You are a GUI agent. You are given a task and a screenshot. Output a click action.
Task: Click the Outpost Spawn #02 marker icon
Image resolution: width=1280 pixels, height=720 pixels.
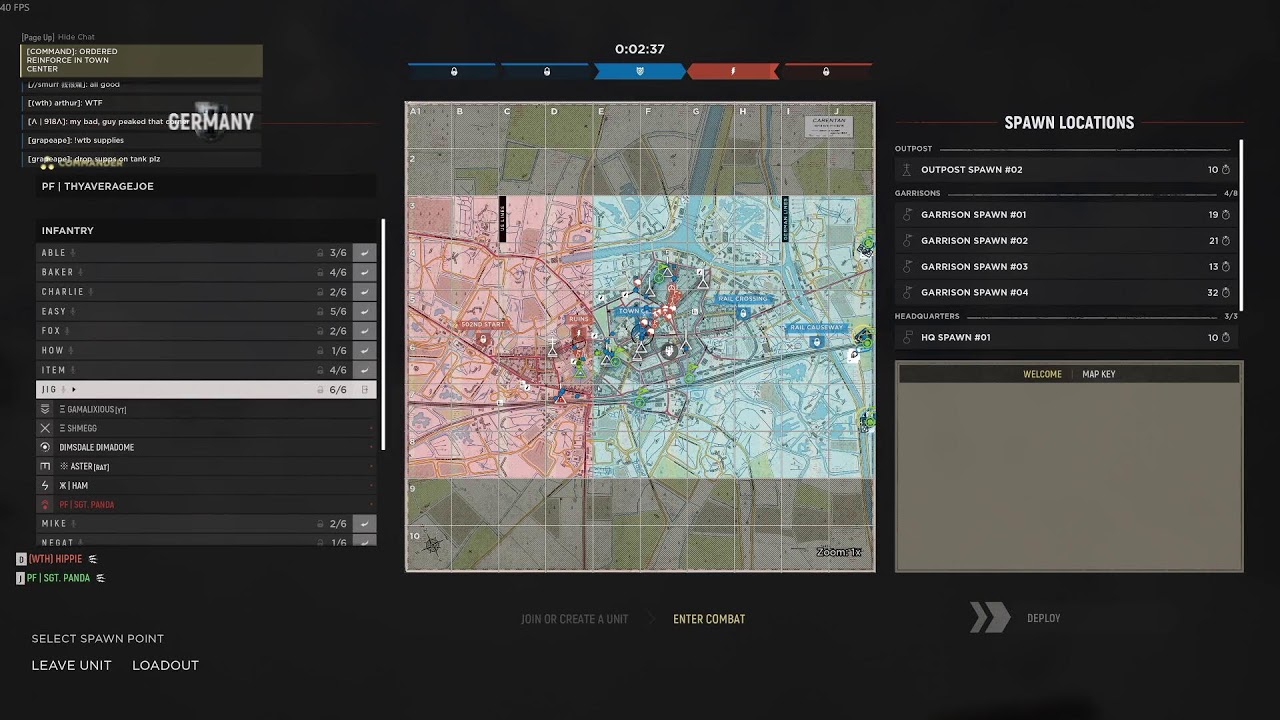(907, 170)
